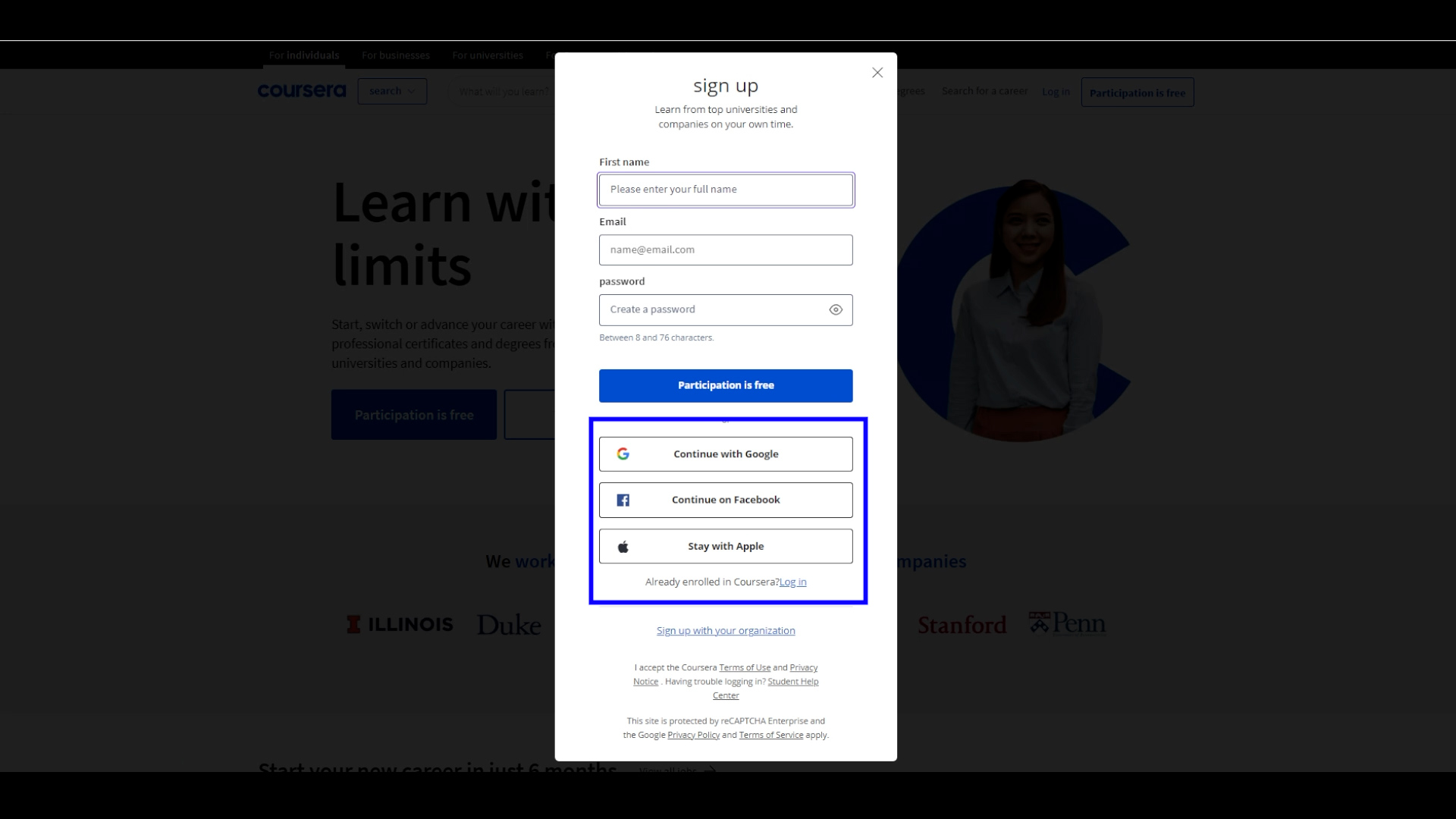Image resolution: width=1456 pixels, height=819 pixels.
Task: Click the Facebook icon to continue
Action: pyautogui.click(x=622, y=499)
